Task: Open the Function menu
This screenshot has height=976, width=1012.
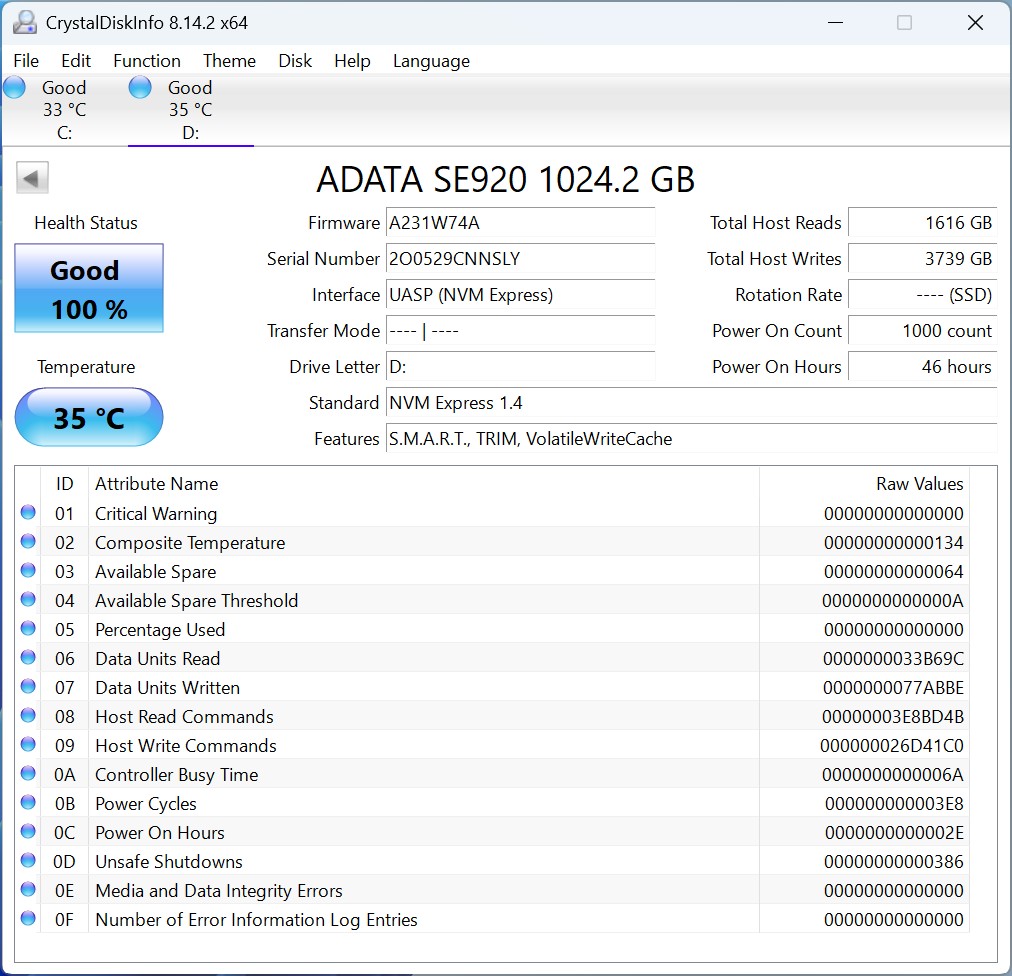Action: [x=147, y=61]
